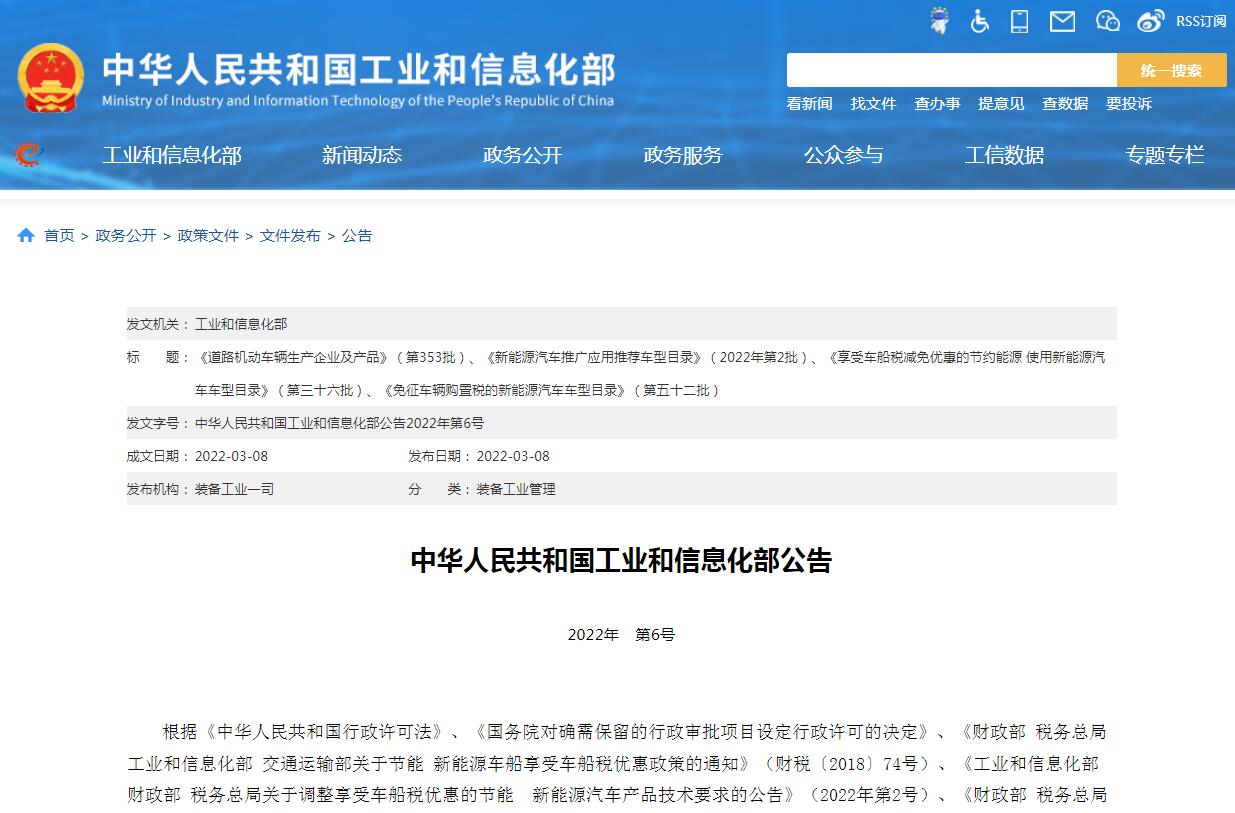Open 工业和信息化部 navigation menu

click(172, 155)
